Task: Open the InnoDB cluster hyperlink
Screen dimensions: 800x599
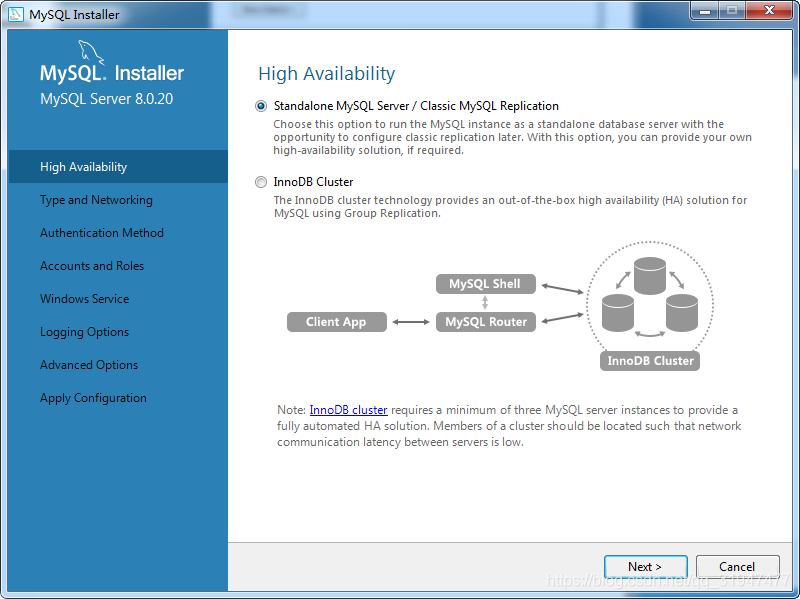Action: 348,410
